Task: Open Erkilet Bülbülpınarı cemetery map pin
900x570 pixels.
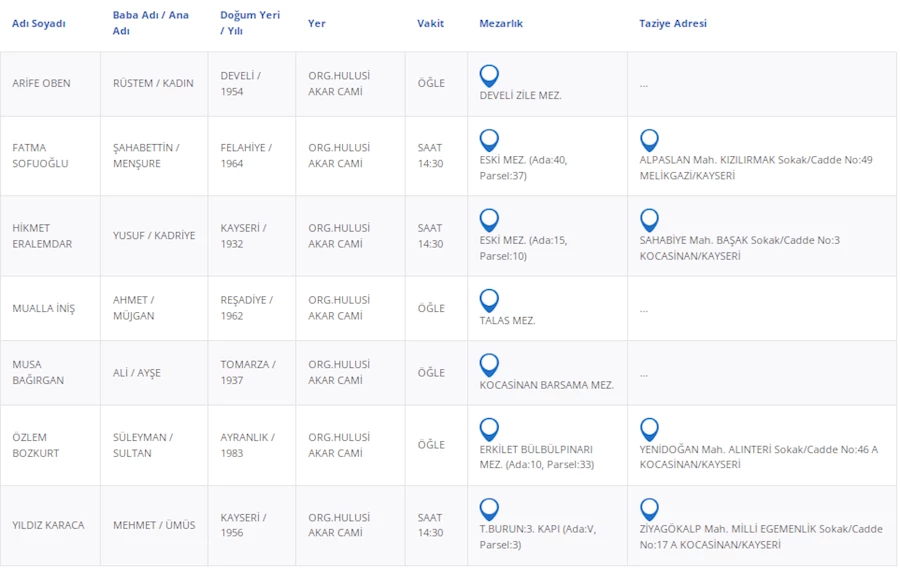Action: pos(489,429)
